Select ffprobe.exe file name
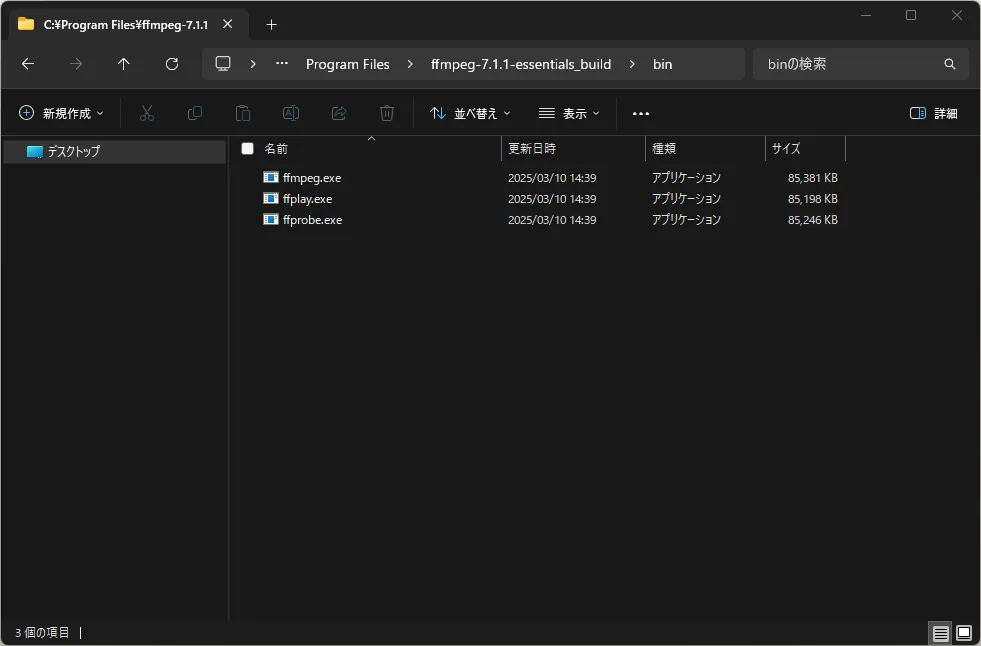The height and width of the screenshot is (646, 981). (x=312, y=220)
